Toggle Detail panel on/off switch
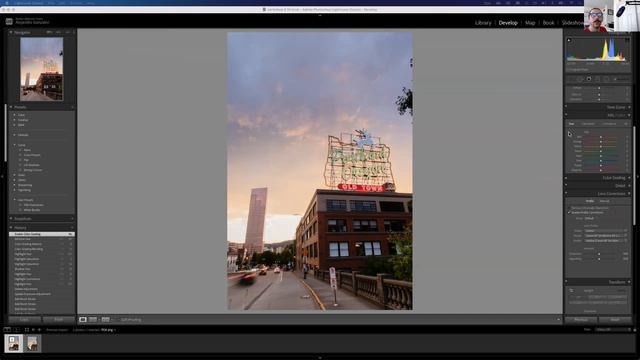Viewport: 640px width, 360px height. coord(566,186)
